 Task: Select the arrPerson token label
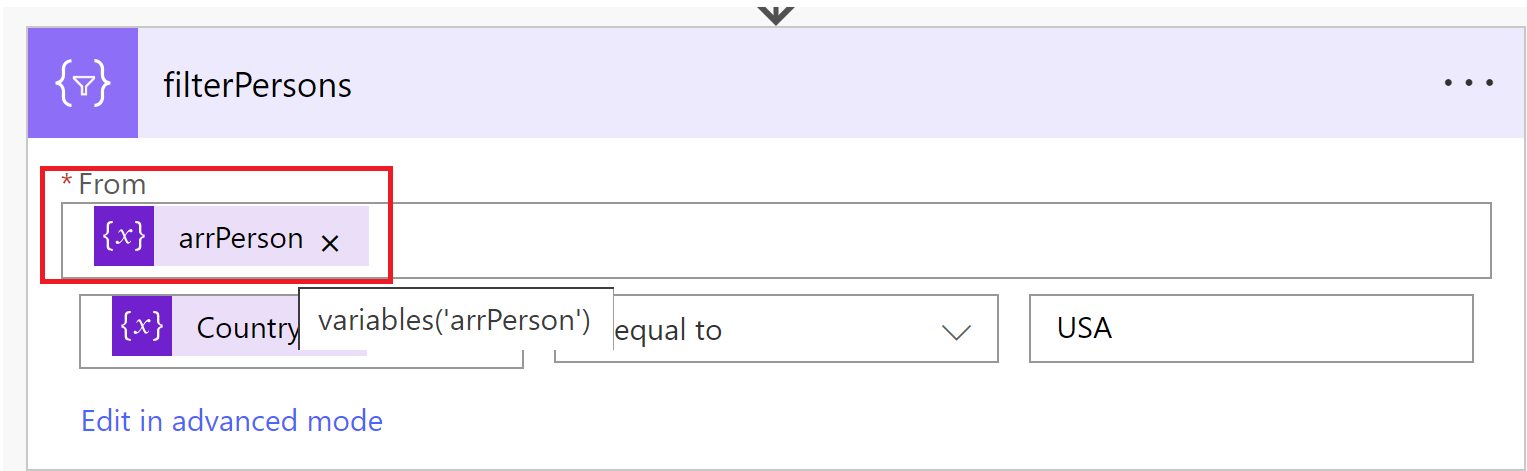pyautogui.click(x=240, y=238)
